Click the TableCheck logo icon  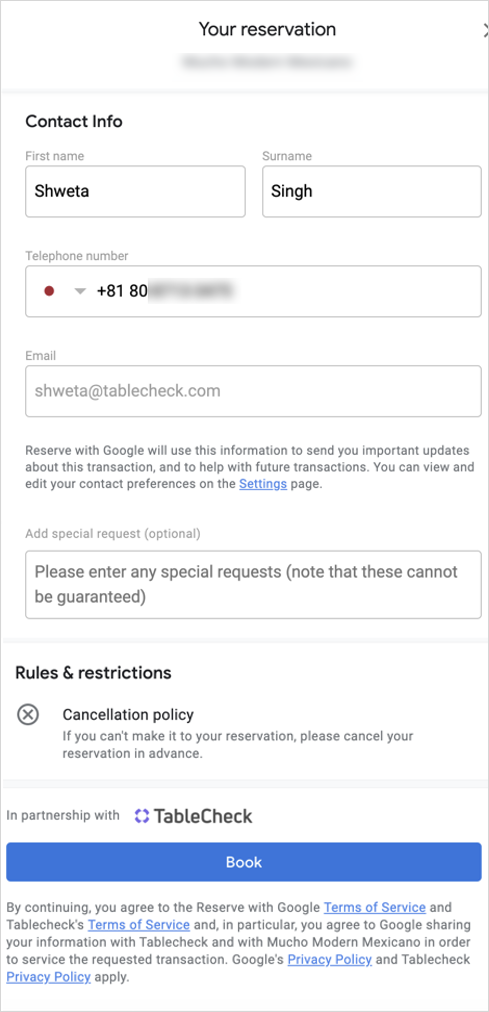click(x=142, y=816)
